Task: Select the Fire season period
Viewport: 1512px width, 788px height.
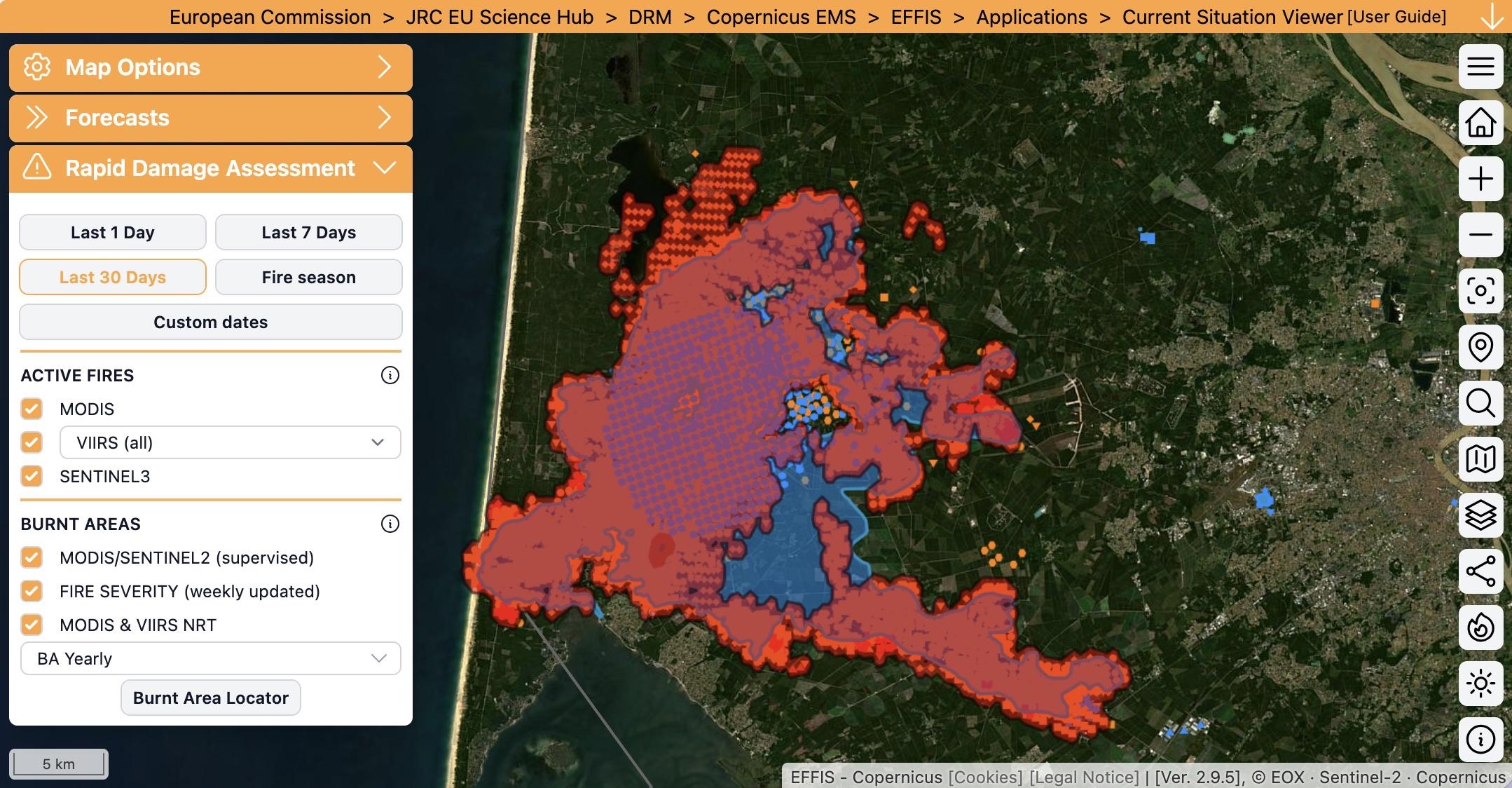Action: [x=309, y=277]
